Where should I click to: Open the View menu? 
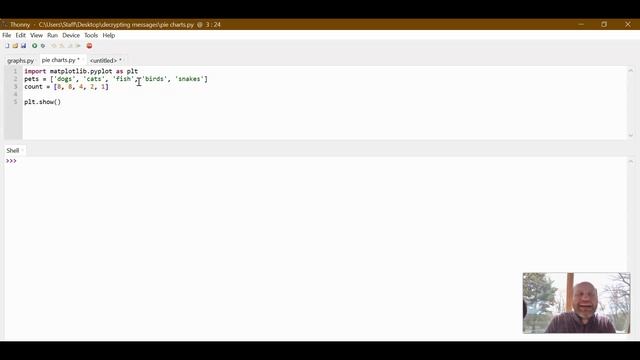36,35
